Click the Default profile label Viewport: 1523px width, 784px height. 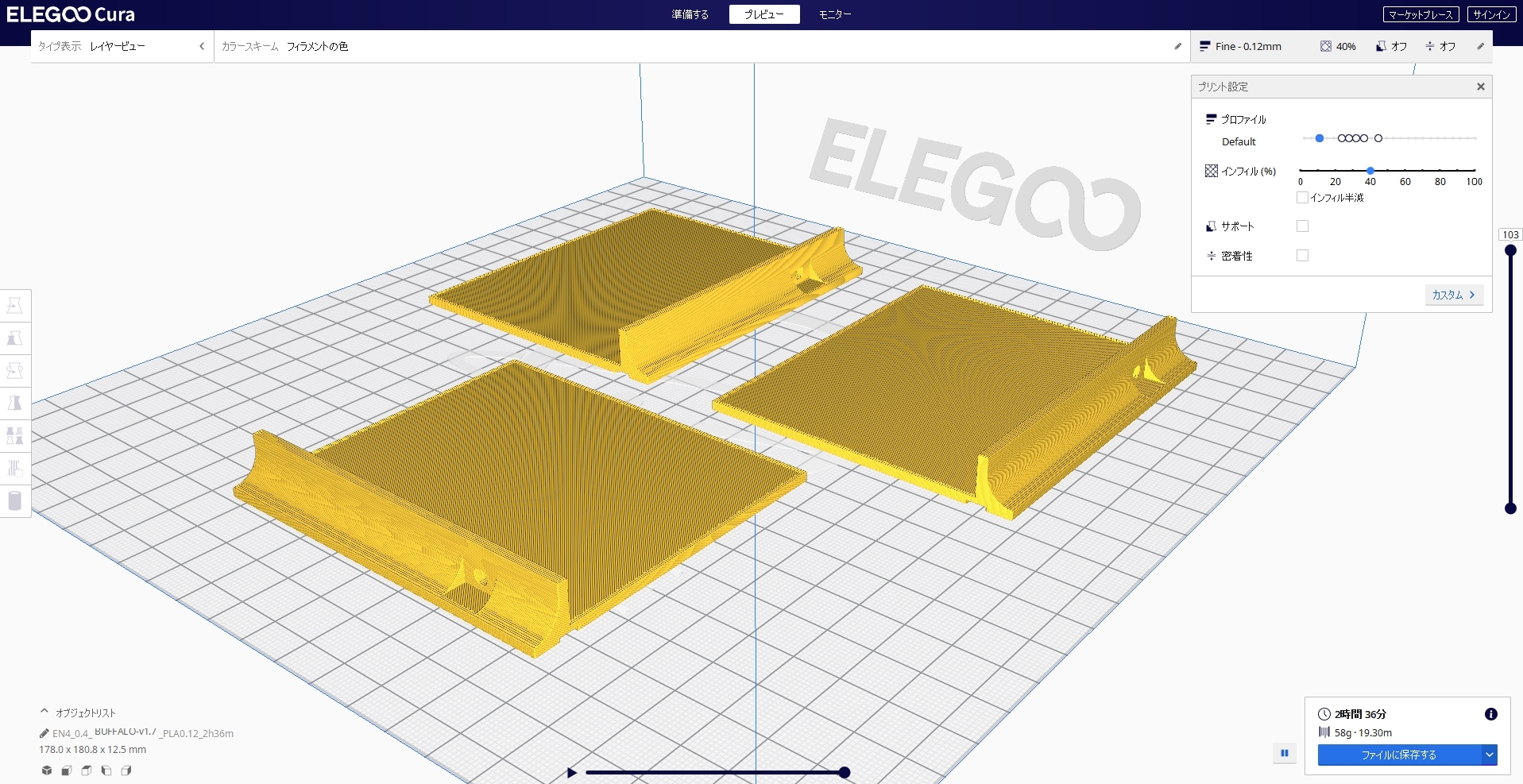(x=1239, y=142)
